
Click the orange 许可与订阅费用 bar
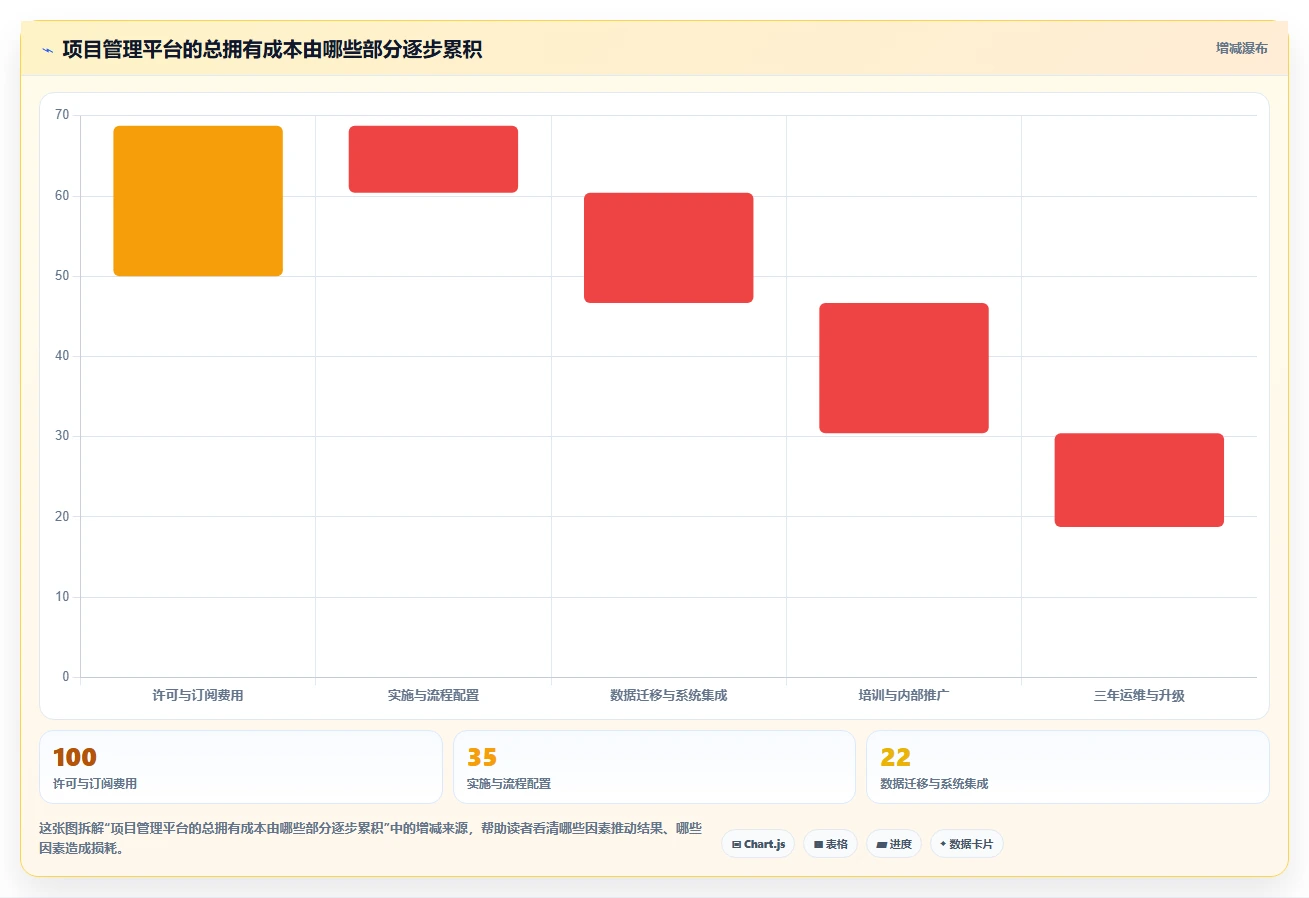[198, 201]
